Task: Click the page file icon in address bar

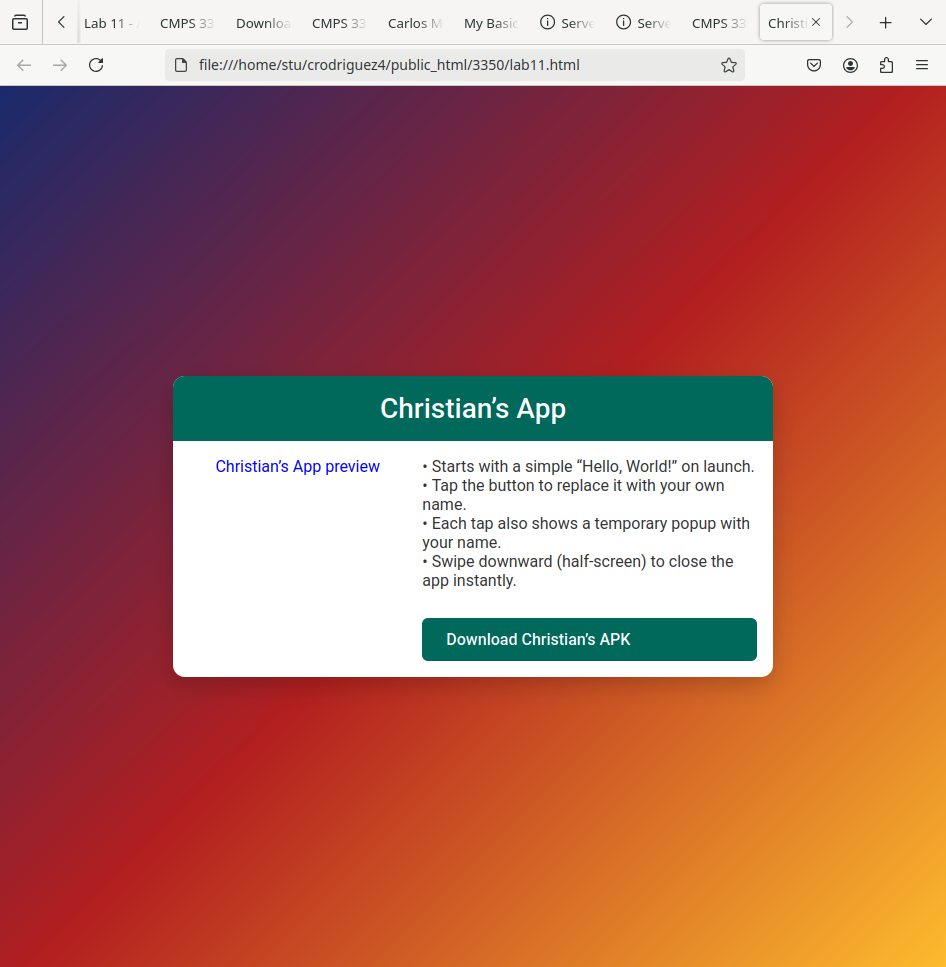Action: (x=181, y=65)
